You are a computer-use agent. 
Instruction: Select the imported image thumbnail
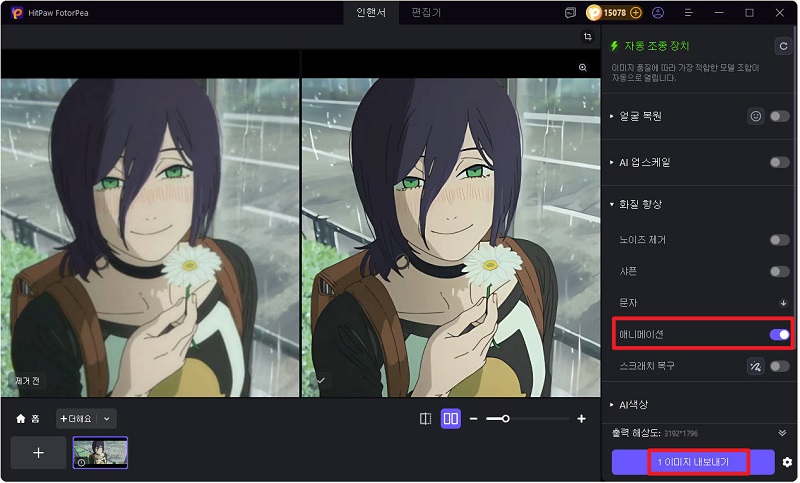tap(100, 452)
